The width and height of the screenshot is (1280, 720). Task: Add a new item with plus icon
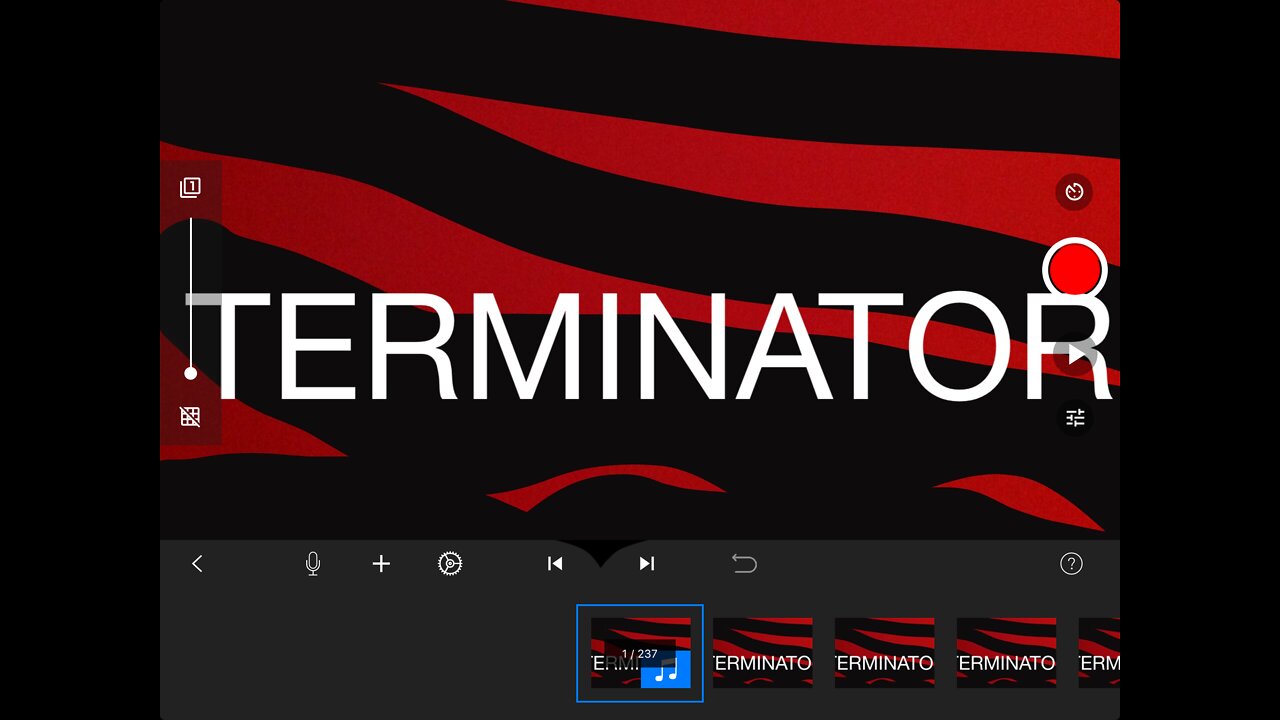pyautogui.click(x=381, y=564)
